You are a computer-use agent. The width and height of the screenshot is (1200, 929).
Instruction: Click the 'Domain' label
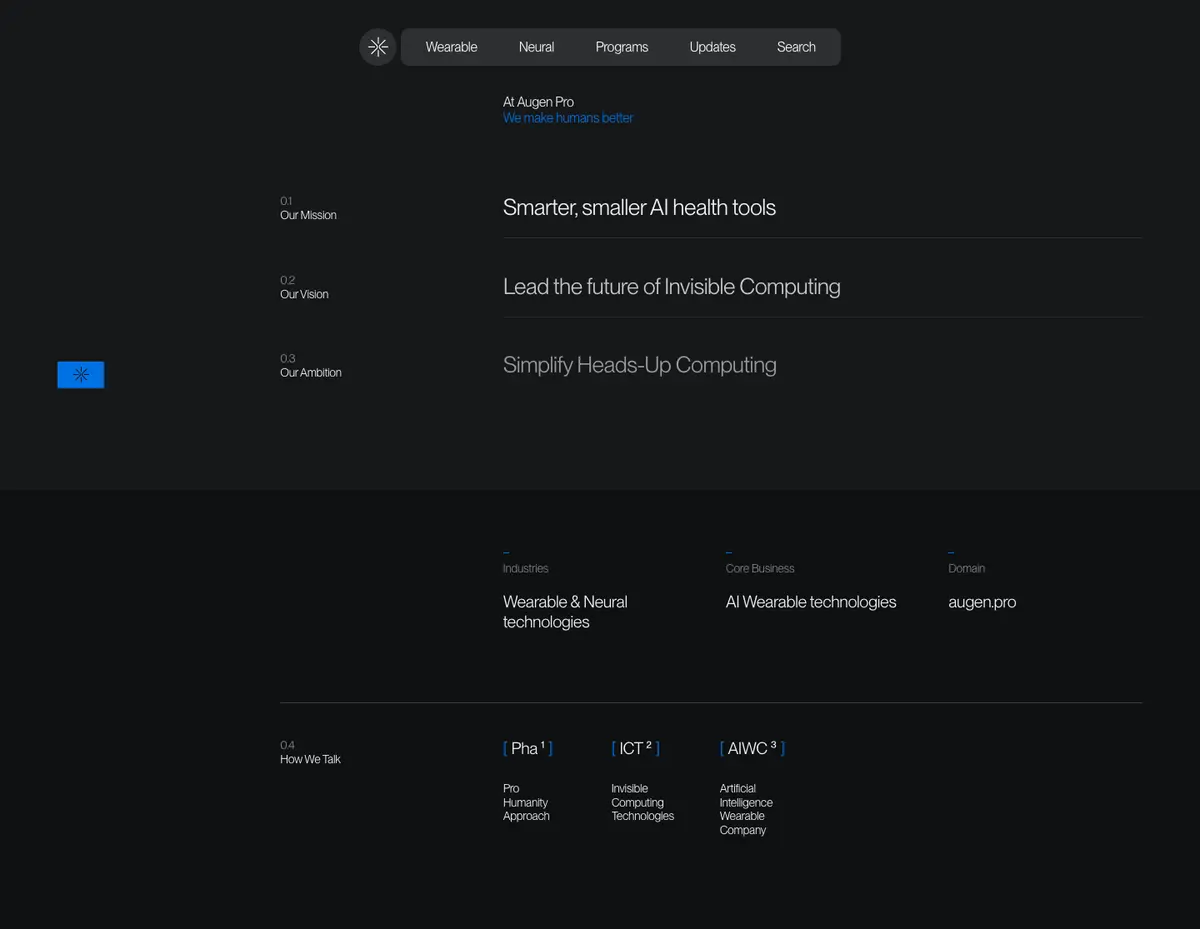coord(966,569)
